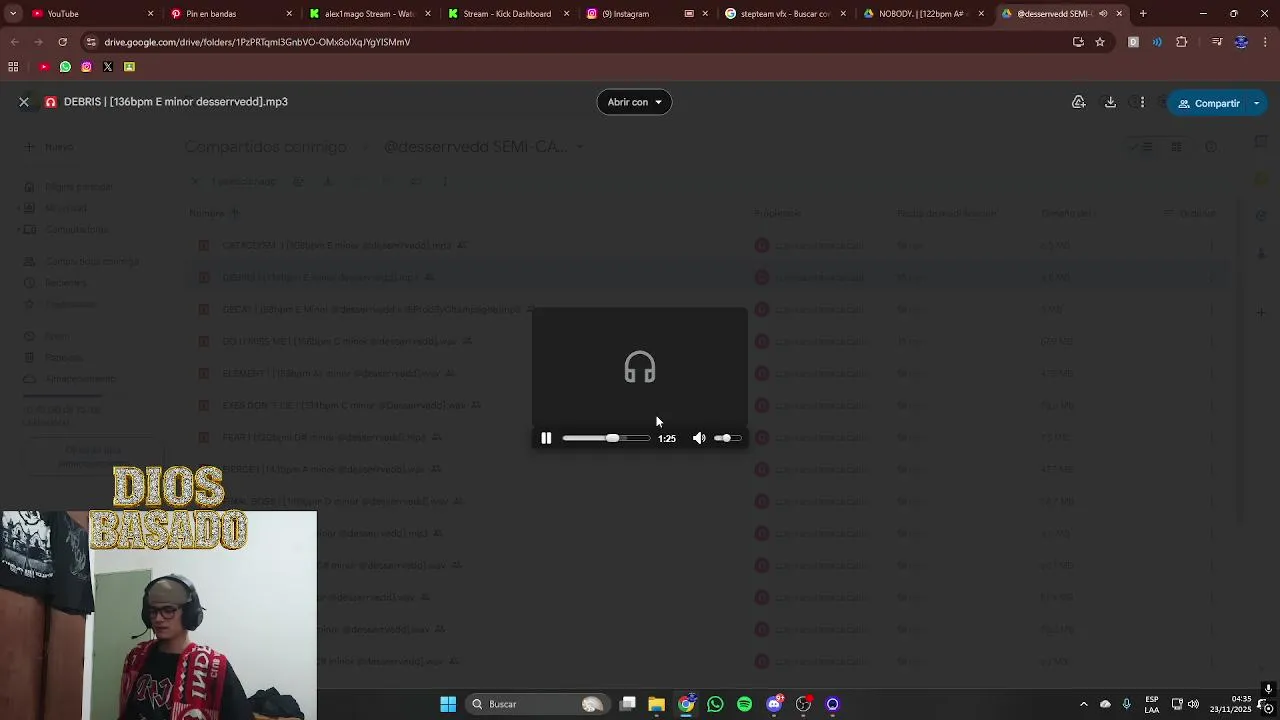Screen dimensions: 1280x720
Task: Open OBS Studio from the taskbar
Action: click(803, 704)
